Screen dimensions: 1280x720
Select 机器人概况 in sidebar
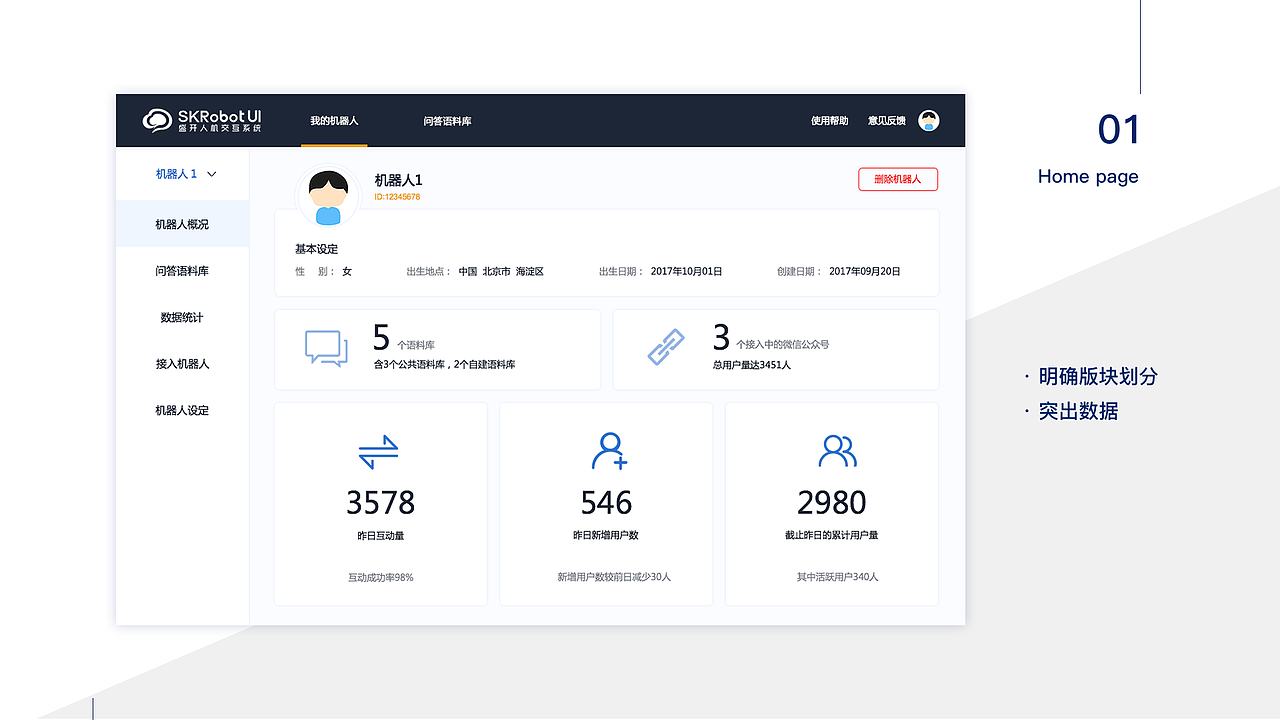[x=182, y=224]
